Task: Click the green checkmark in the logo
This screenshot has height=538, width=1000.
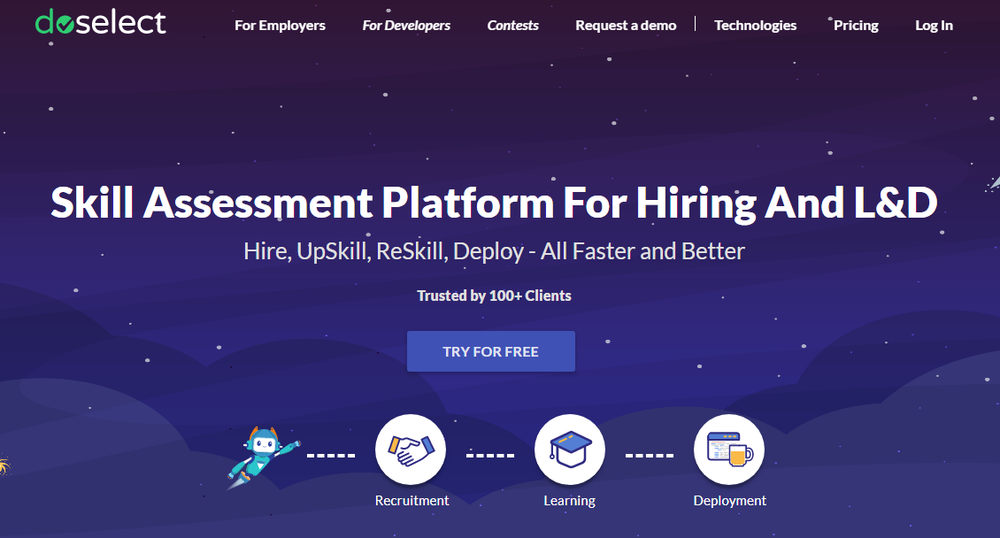Action: pyautogui.click(x=64, y=25)
